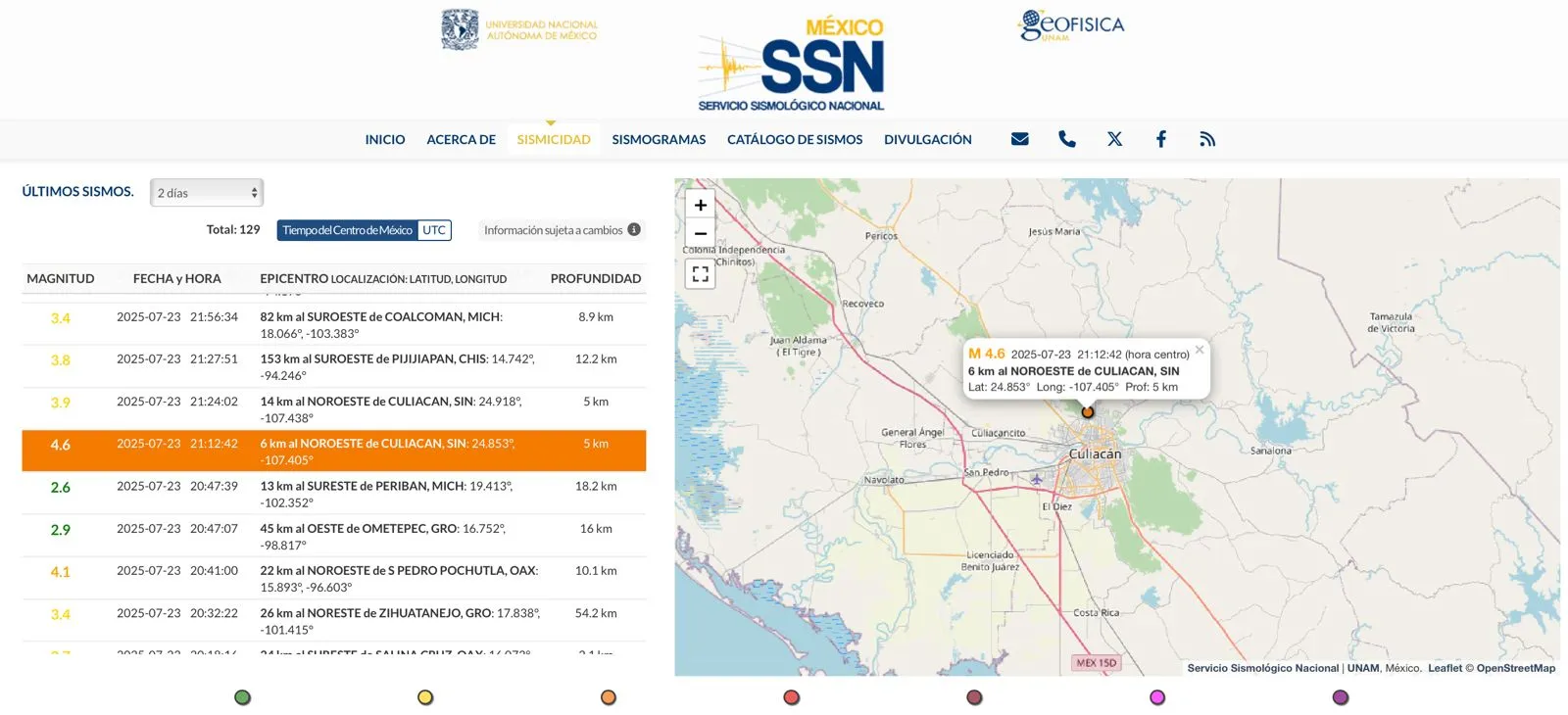Open Servicio Sismológico Nacional attribution link
The width and height of the screenshot is (1568, 715).
tap(1263, 668)
